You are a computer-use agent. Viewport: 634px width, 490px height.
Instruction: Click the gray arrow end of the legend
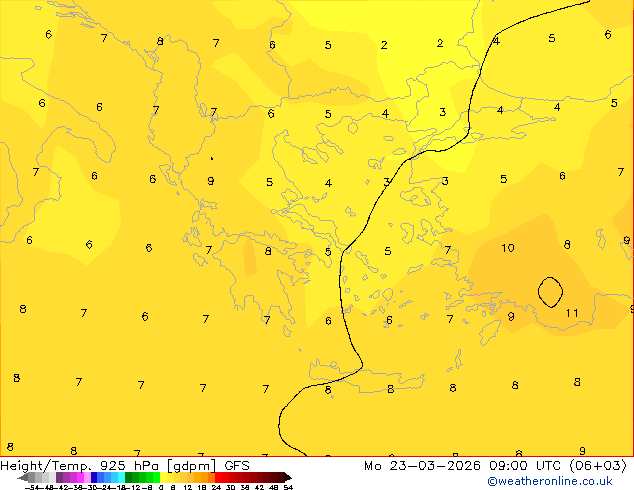click(23, 477)
